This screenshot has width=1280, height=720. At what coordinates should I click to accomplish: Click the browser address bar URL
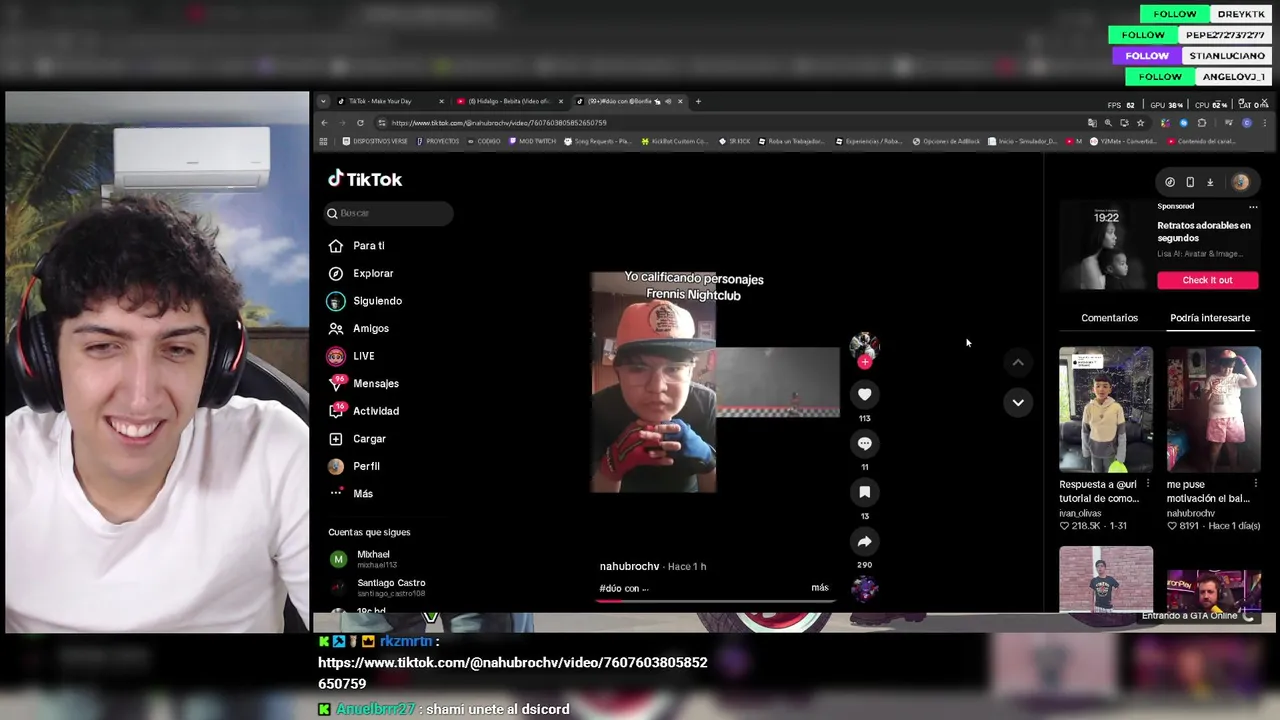coord(499,123)
